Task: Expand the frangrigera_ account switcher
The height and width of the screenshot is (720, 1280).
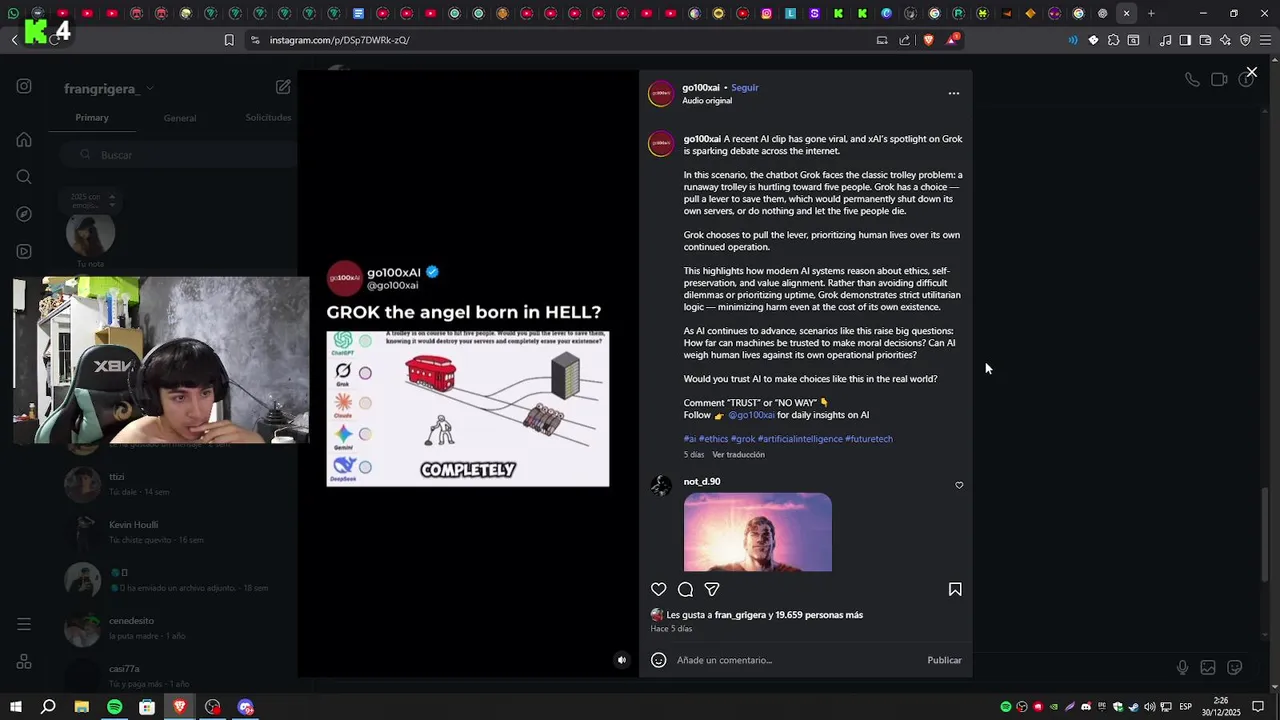Action: tap(109, 89)
